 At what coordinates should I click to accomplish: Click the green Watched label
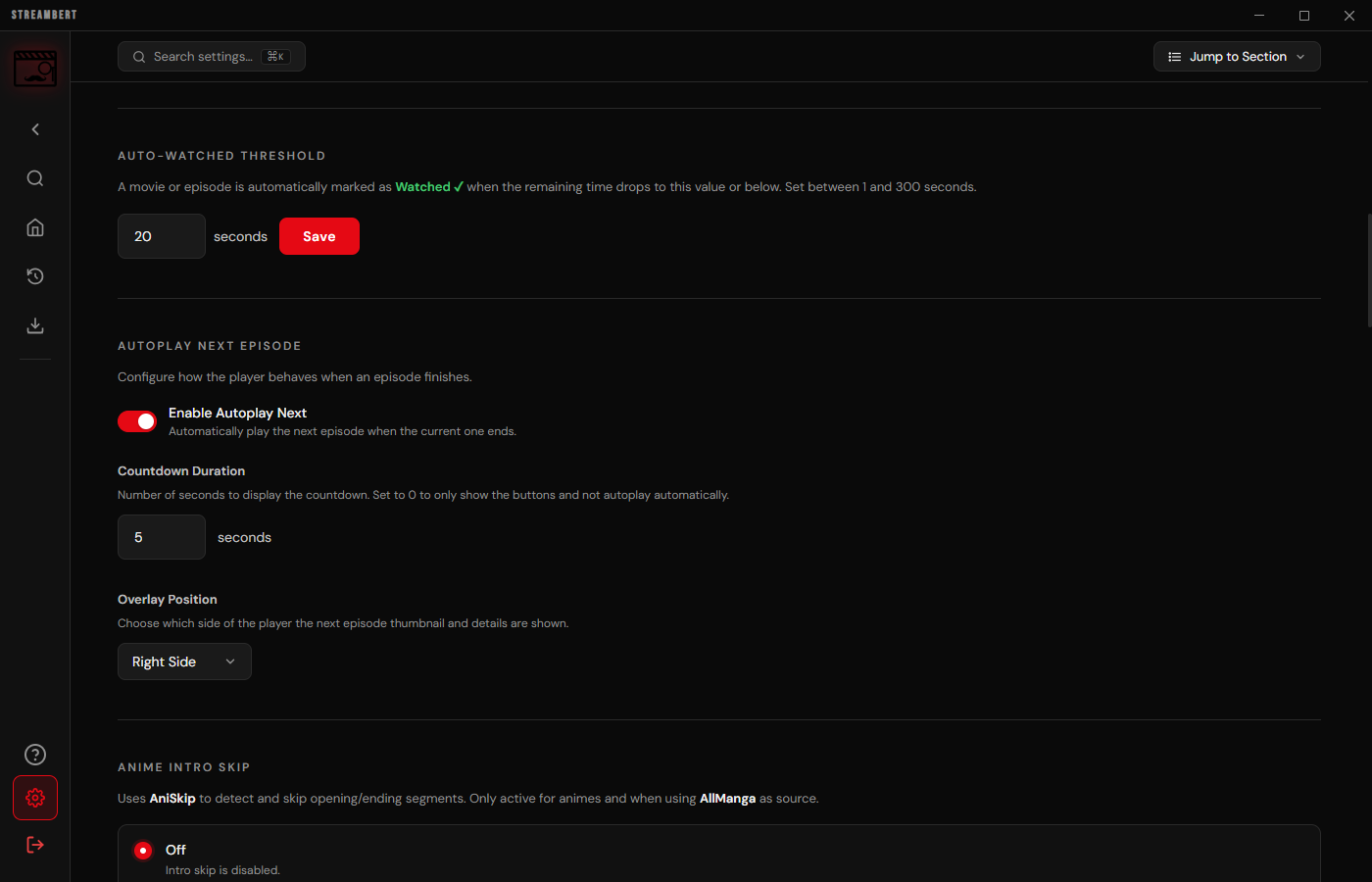coord(429,186)
